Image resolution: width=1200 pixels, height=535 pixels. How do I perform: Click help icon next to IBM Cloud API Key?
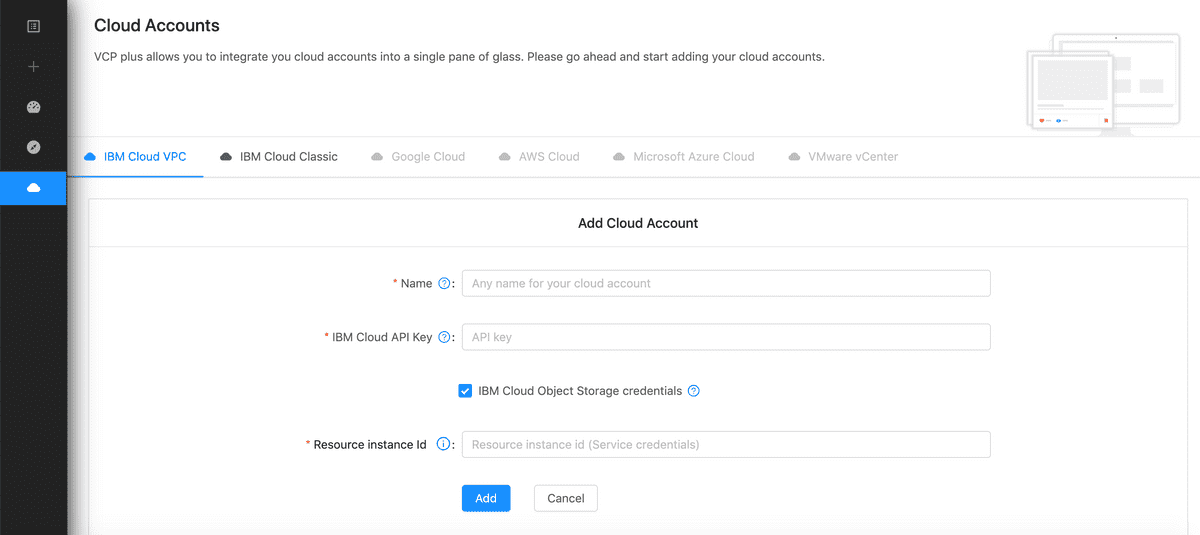pyautogui.click(x=445, y=338)
